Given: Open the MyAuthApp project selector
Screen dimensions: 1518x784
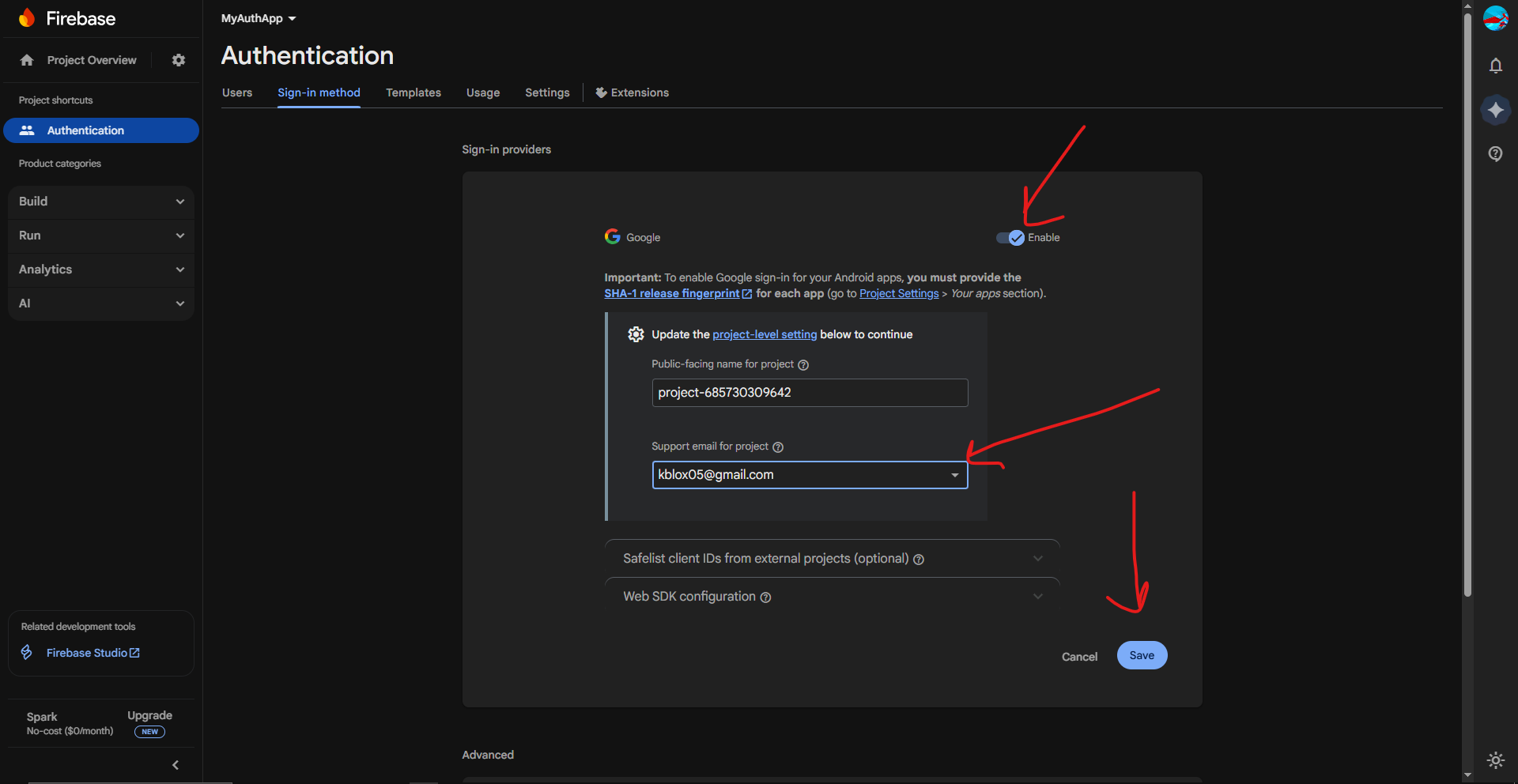Looking at the screenshot, I should click(259, 18).
